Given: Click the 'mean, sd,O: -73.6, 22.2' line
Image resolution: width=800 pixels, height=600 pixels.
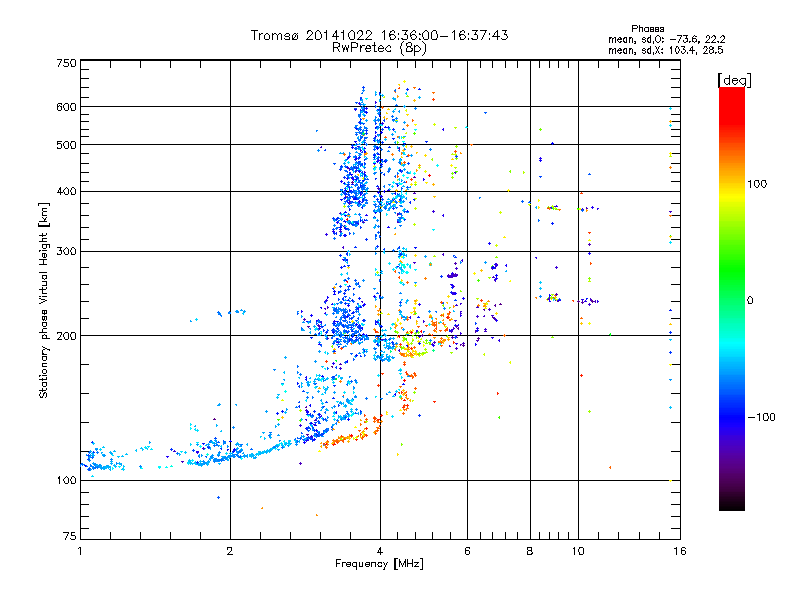Looking at the screenshot, I should click(666, 39).
